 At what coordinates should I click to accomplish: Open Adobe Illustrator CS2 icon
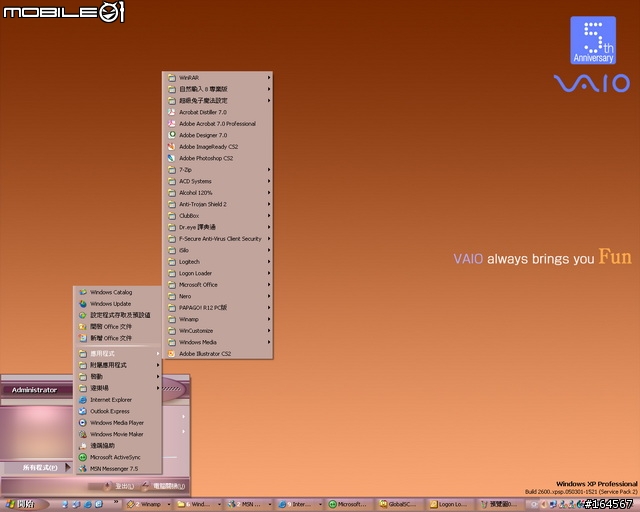point(172,354)
